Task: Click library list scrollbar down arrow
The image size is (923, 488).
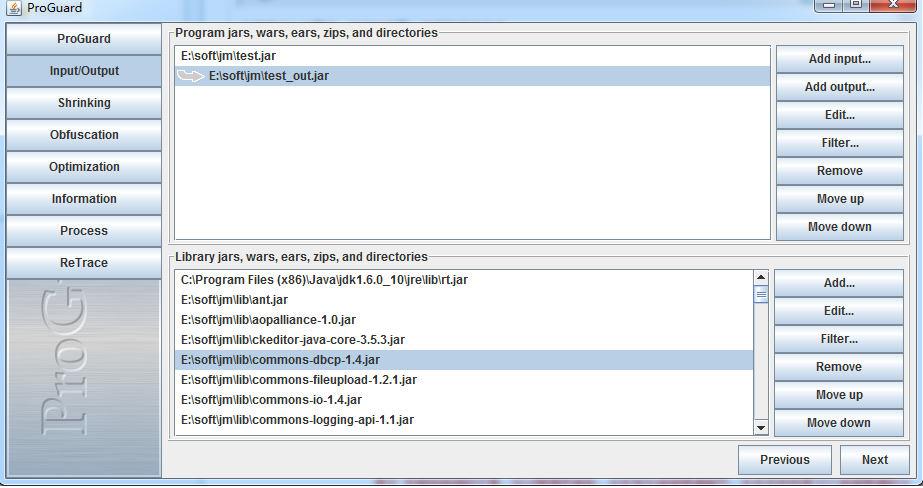Action: (x=761, y=428)
